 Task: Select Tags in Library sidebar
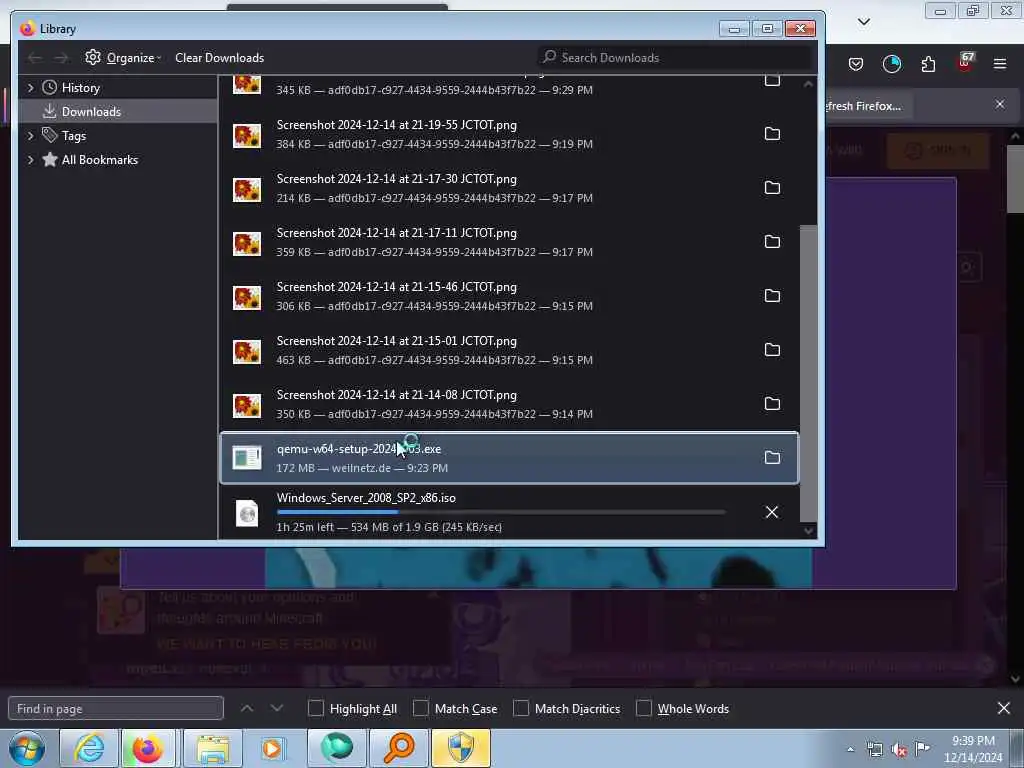point(74,136)
